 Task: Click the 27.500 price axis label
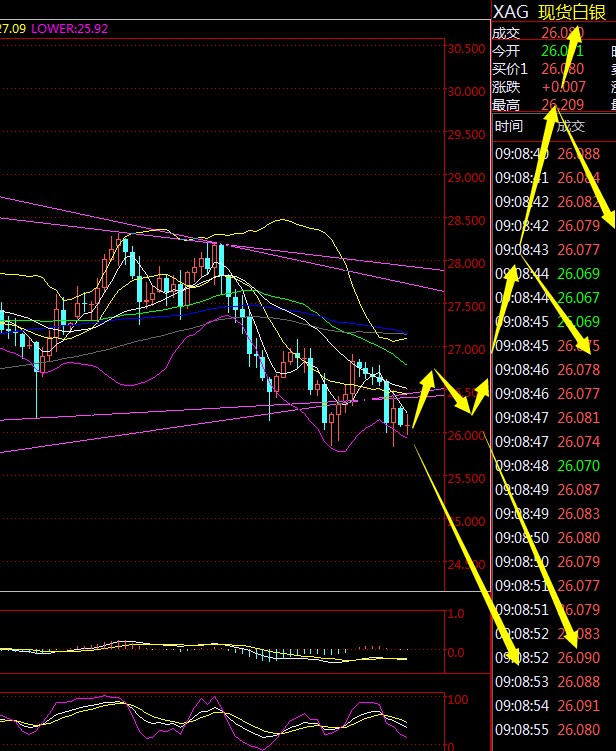pyautogui.click(x=466, y=307)
